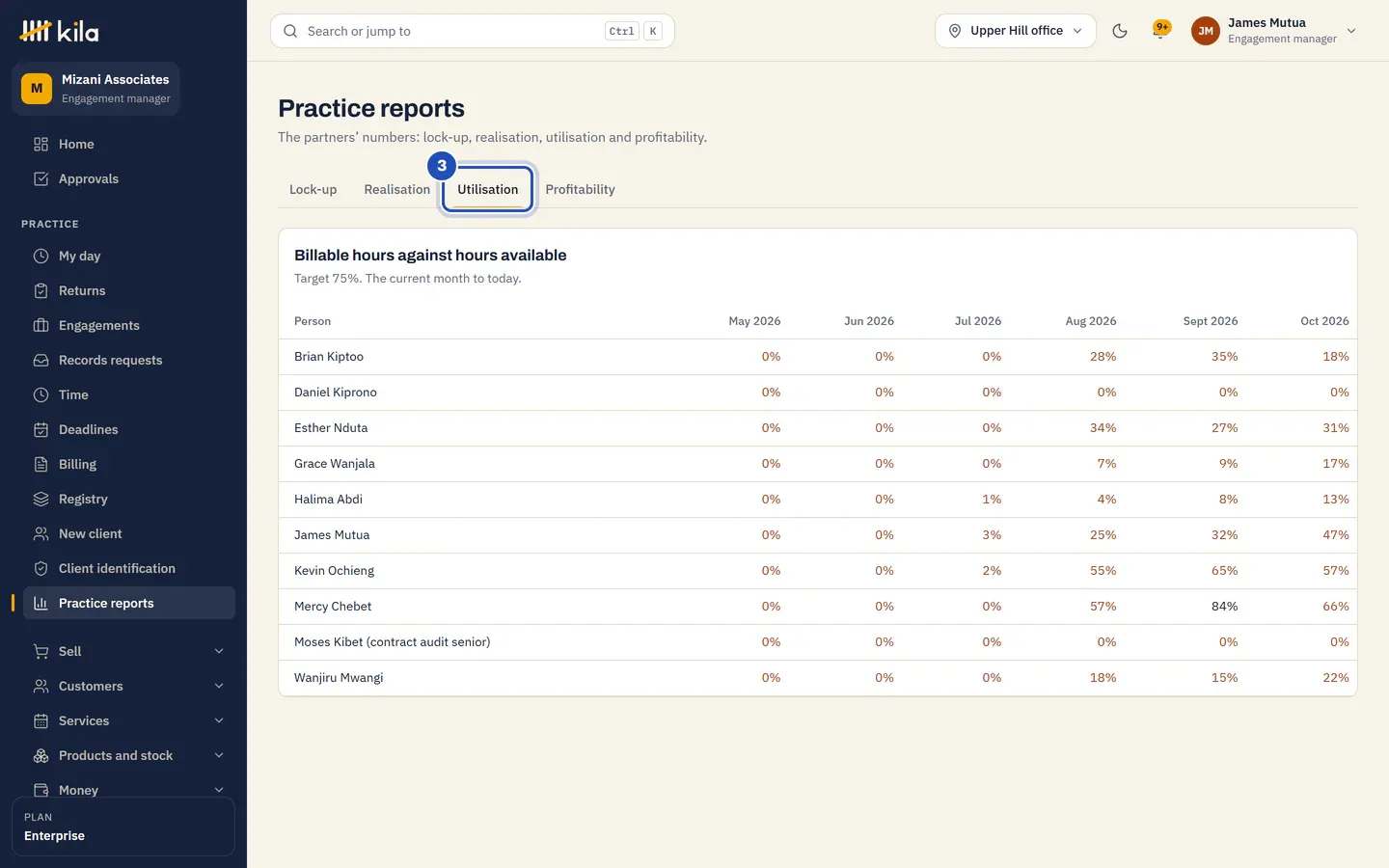Viewport: 1389px width, 868px height.
Task: Click the May 2026 column header
Action: point(754,321)
